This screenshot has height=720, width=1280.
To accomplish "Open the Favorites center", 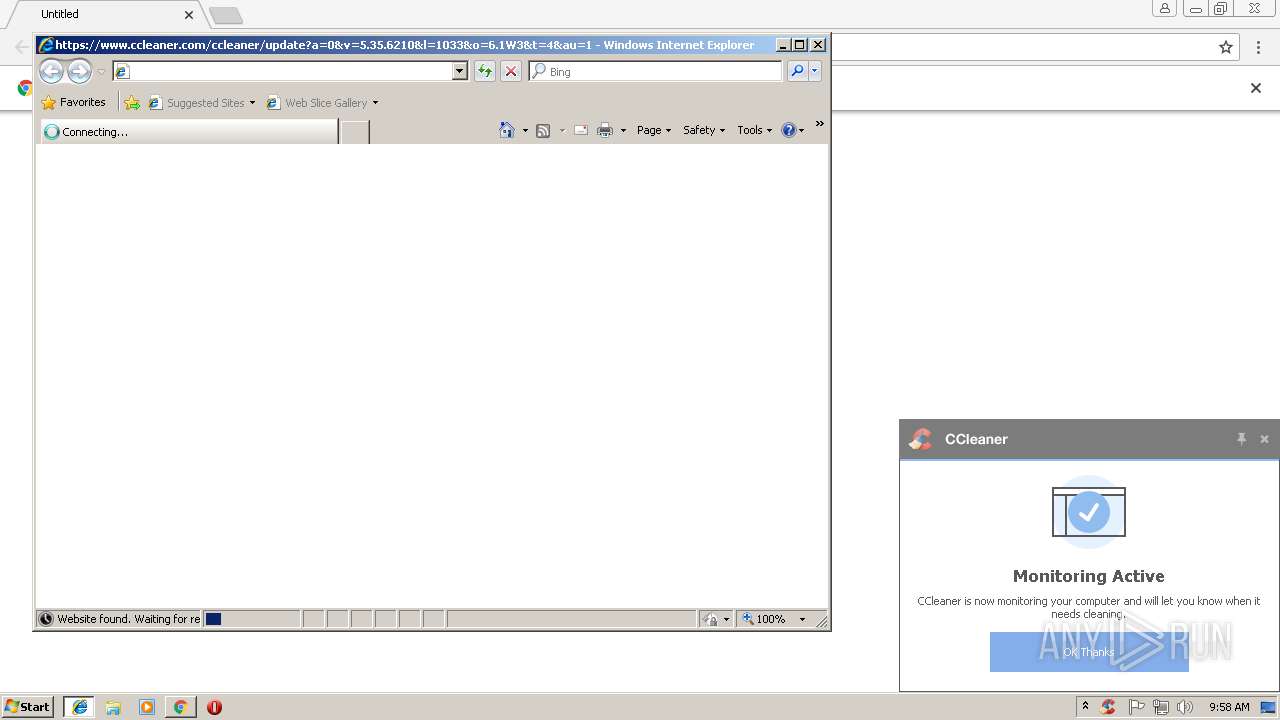I will 73,102.
